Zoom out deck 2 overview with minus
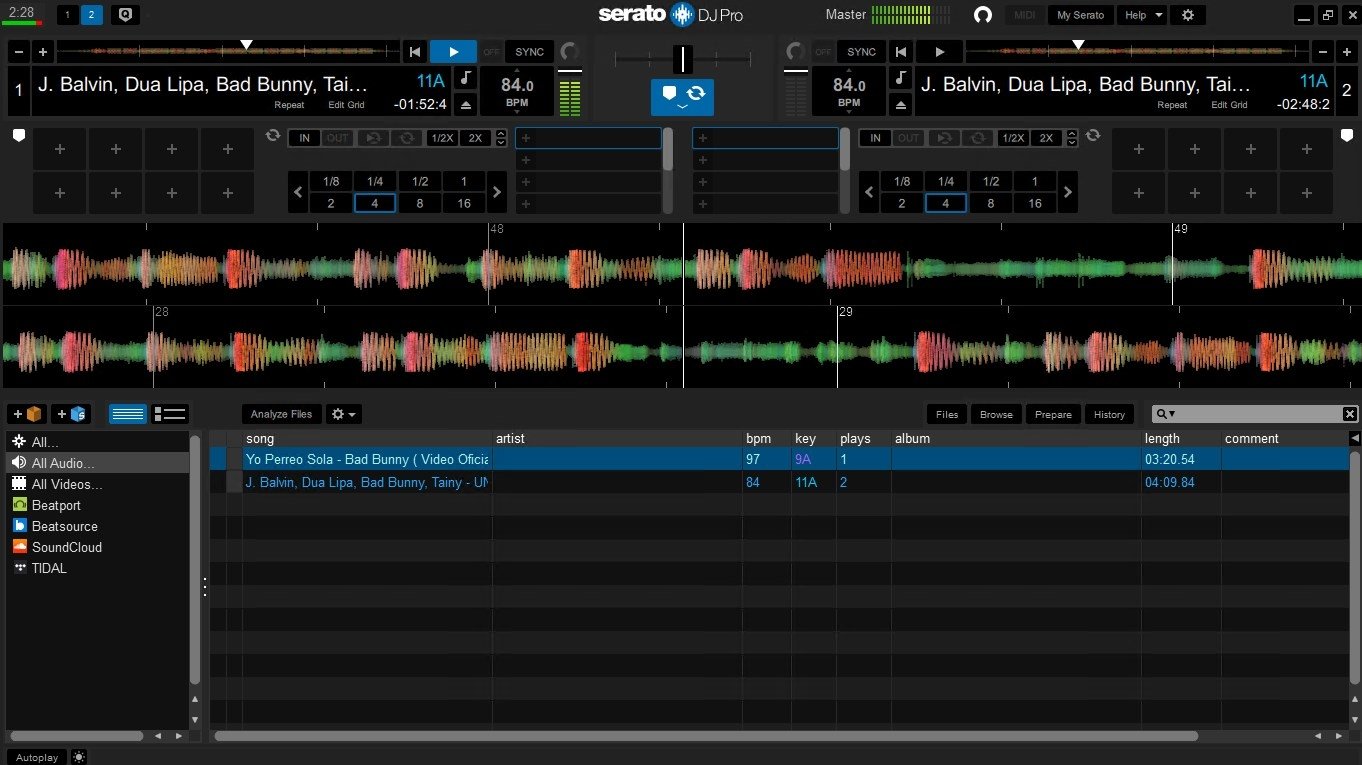Viewport: 1362px width, 765px height. [1322, 52]
